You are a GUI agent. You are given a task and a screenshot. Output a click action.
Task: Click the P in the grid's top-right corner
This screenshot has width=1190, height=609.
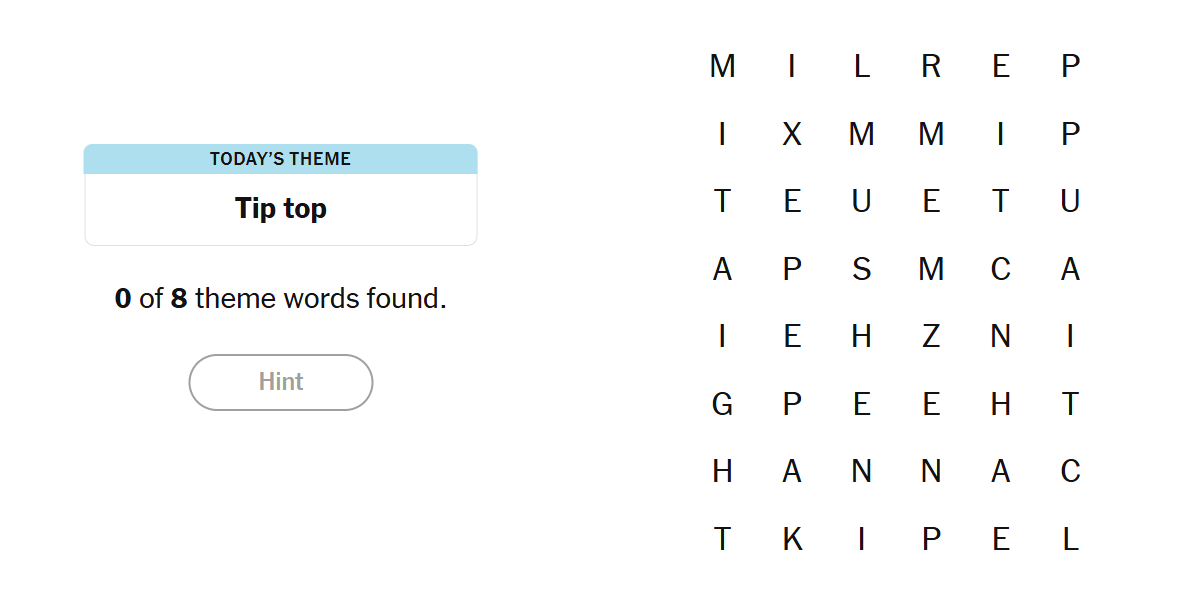(x=1070, y=67)
